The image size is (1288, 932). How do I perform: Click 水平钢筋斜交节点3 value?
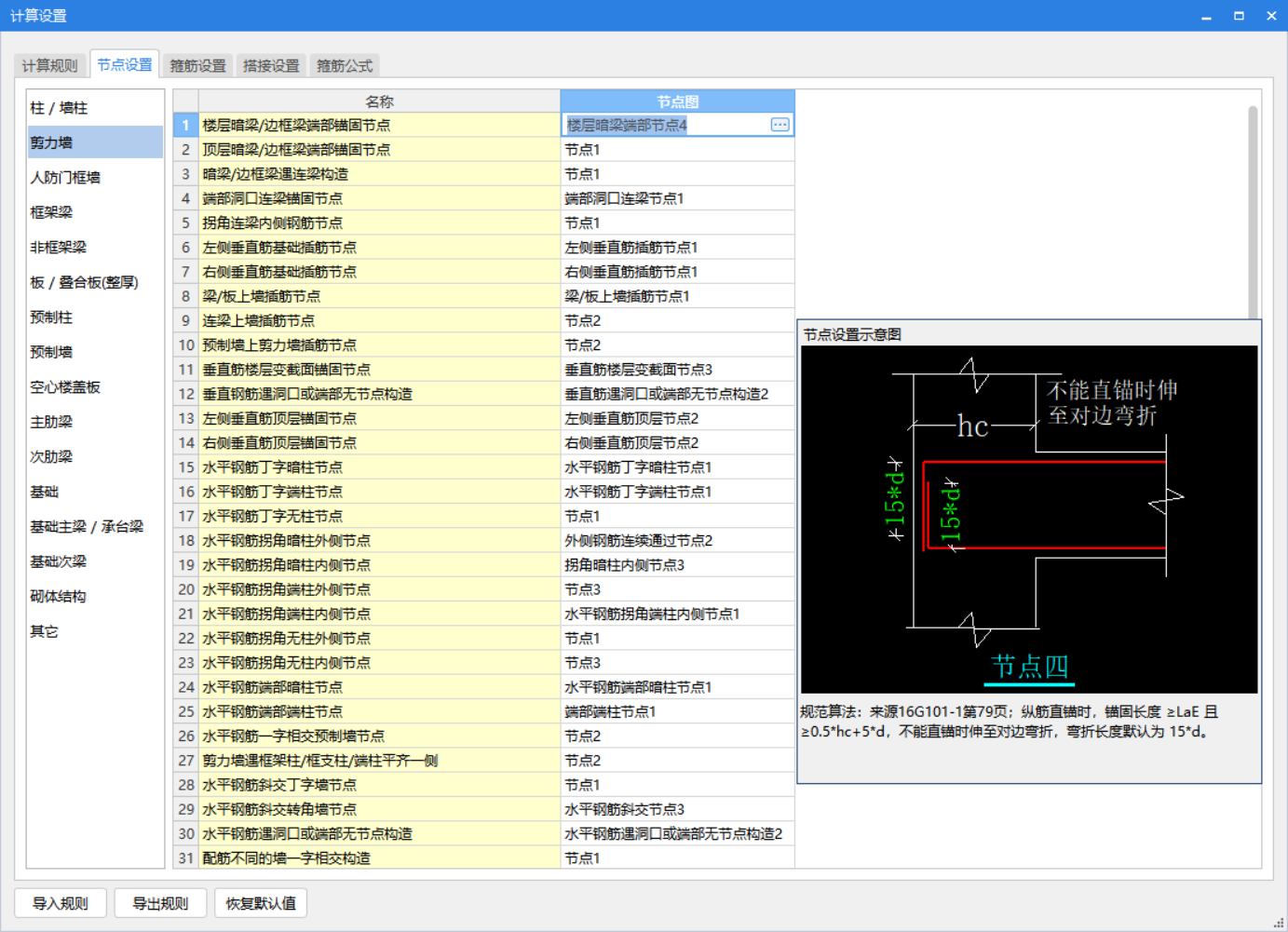click(x=677, y=809)
